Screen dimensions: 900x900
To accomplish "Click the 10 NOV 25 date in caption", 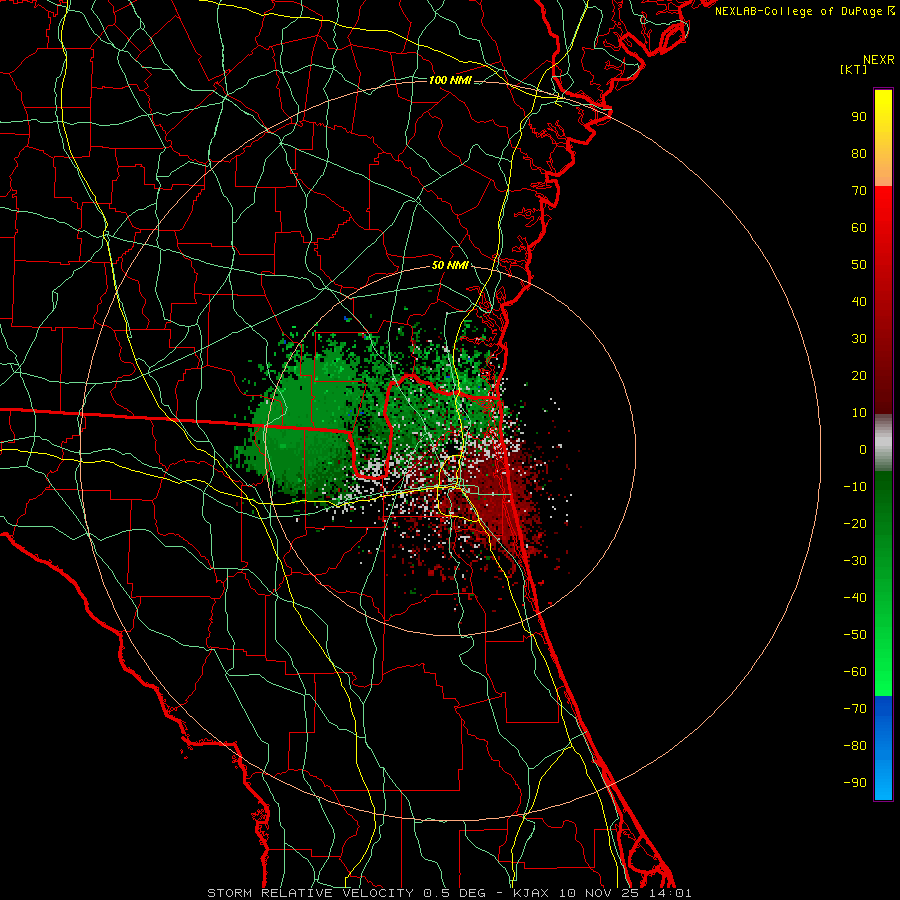I will tap(599, 893).
